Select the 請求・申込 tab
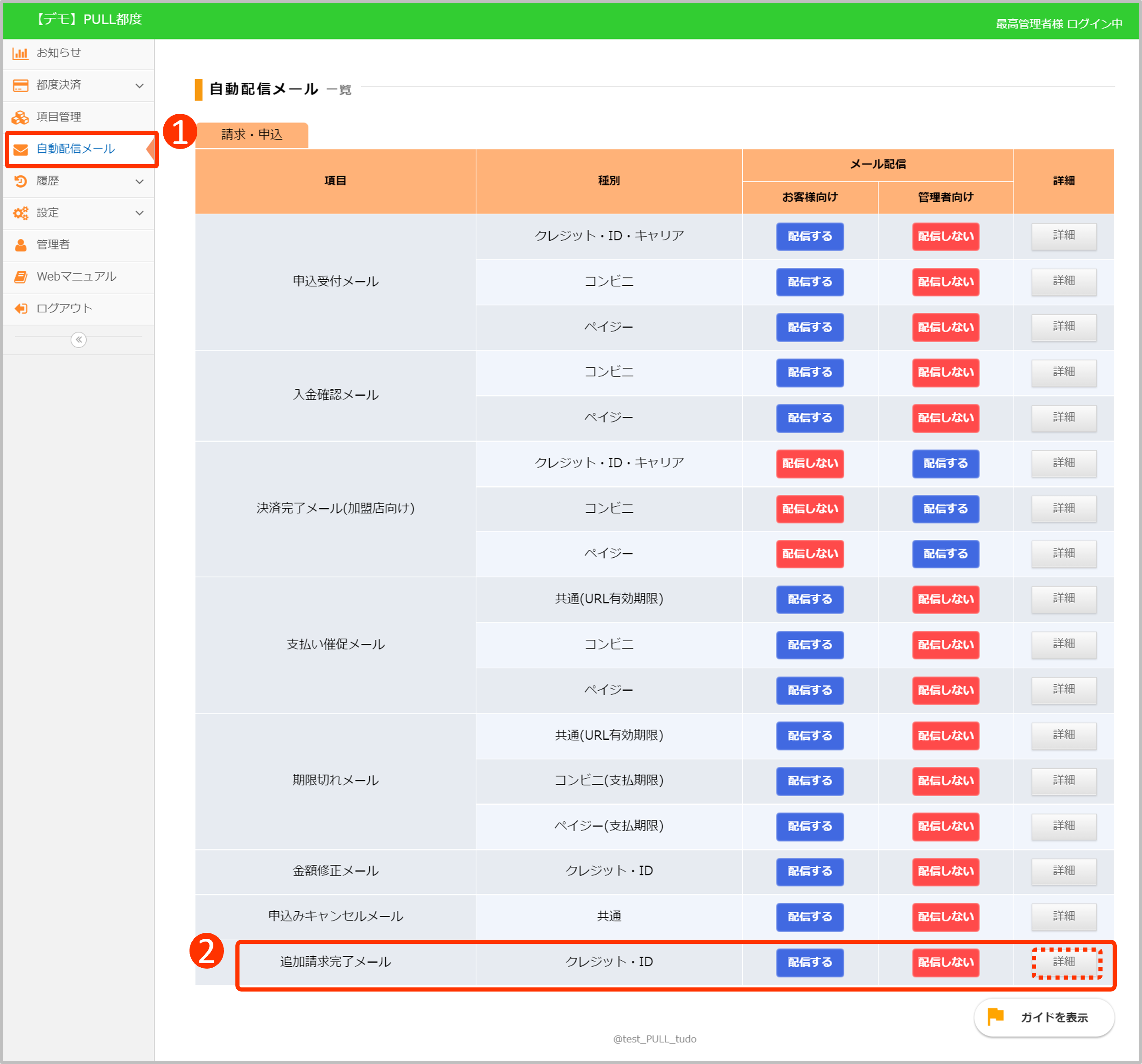 pyautogui.click(x=251, y=135)
